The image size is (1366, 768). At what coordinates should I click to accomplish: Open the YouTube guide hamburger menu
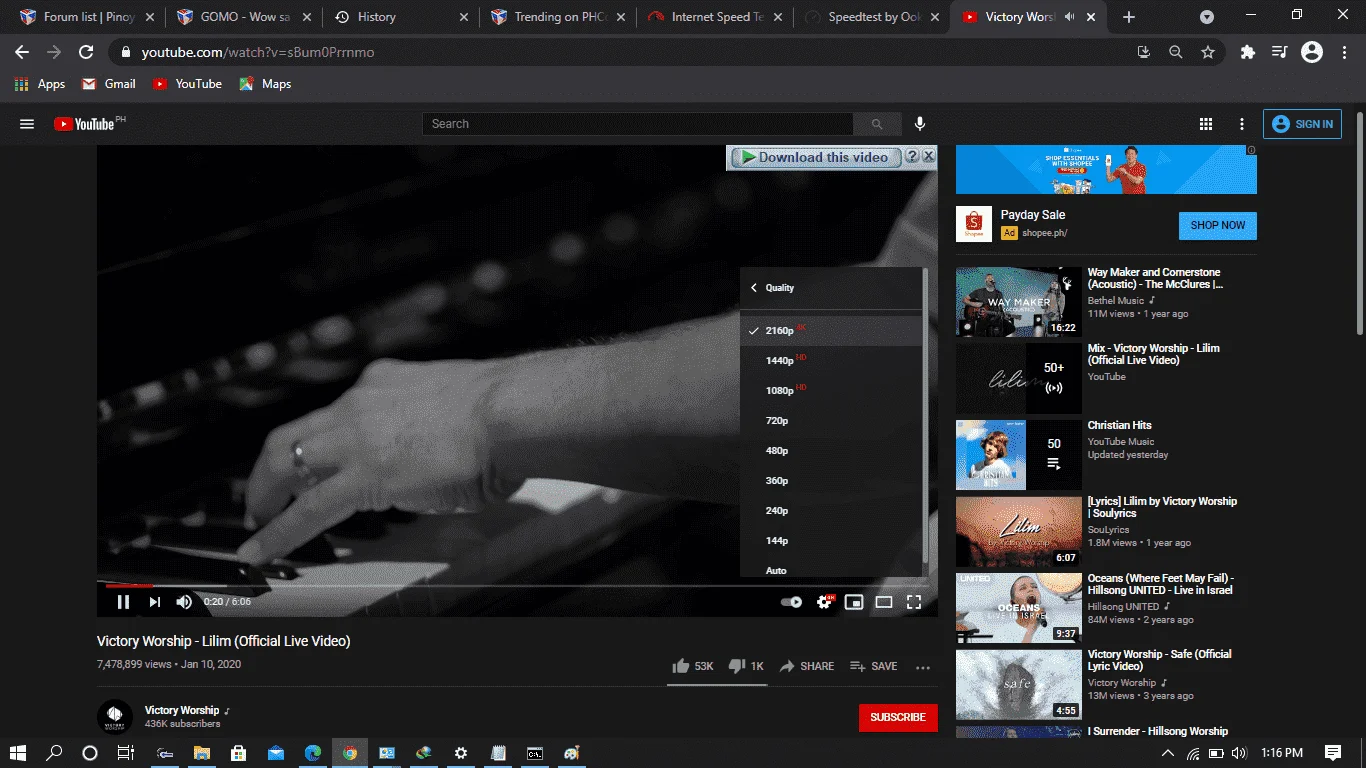coord(27,124)
